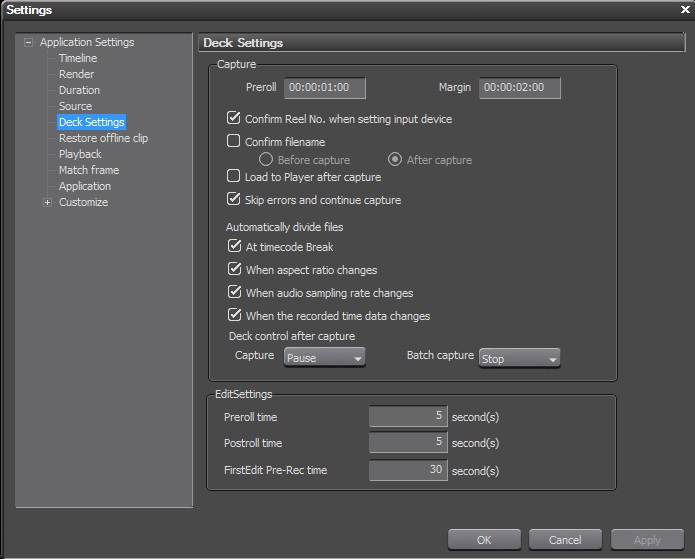Screen dimensions: 695x559
Task: Toggle When audio sampling rate changes
Action: click(234, 292)
